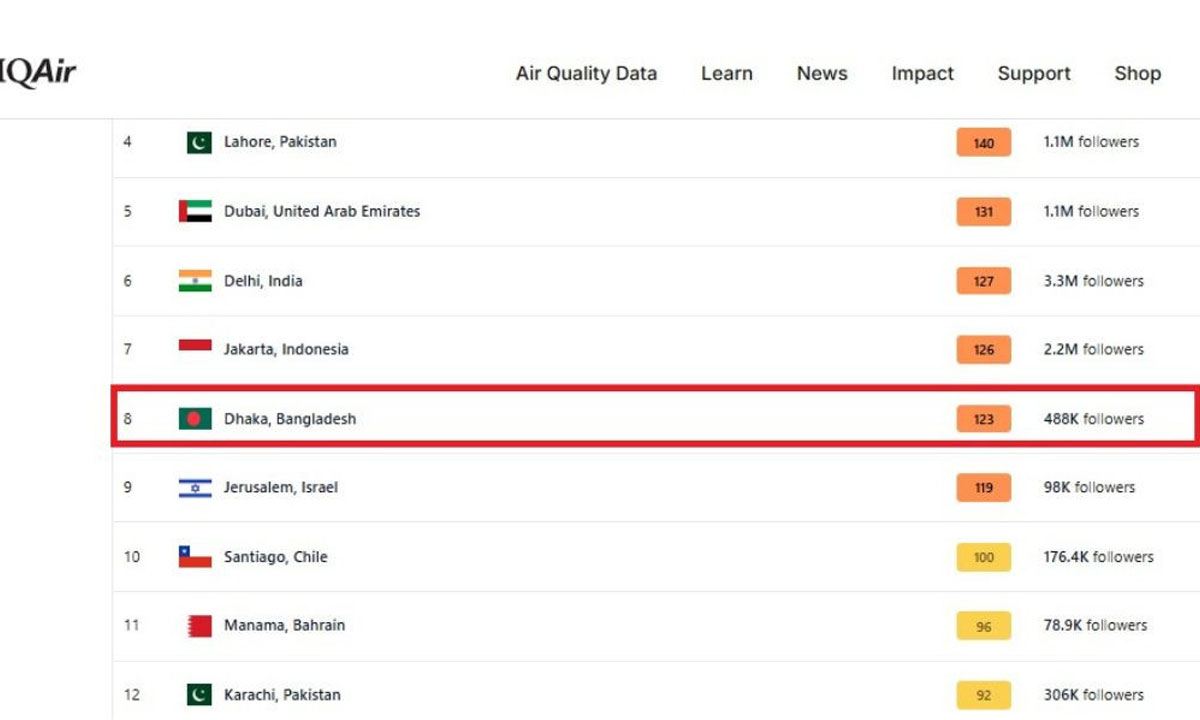Image resolution: width=1200 pixels, height=720 pixels.
Task: Open the Karachi, Pakistan city link
Action: [x=282, y=695]
